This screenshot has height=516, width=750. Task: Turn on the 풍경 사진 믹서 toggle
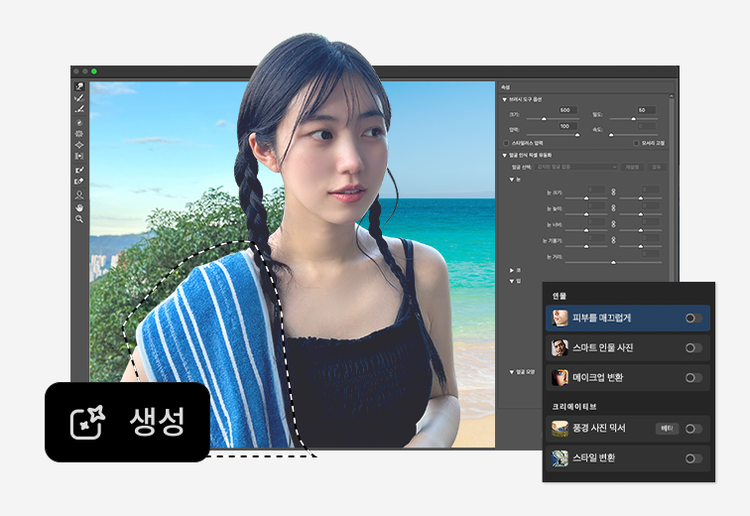pyautogui.click(x=694, y=428)
